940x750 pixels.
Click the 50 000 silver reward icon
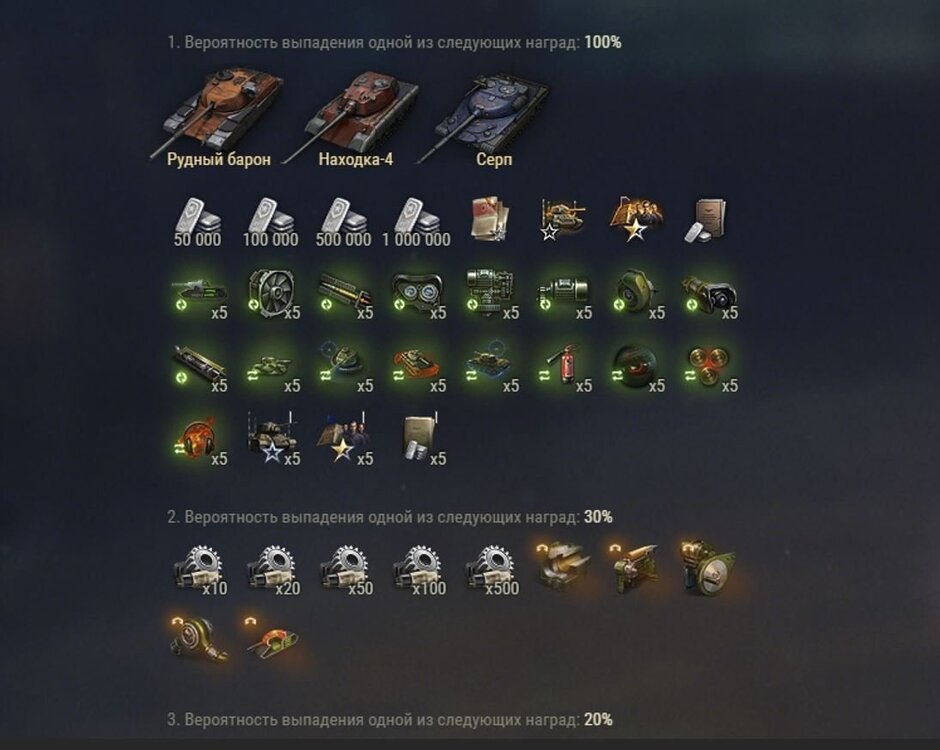tap(198, 221)
